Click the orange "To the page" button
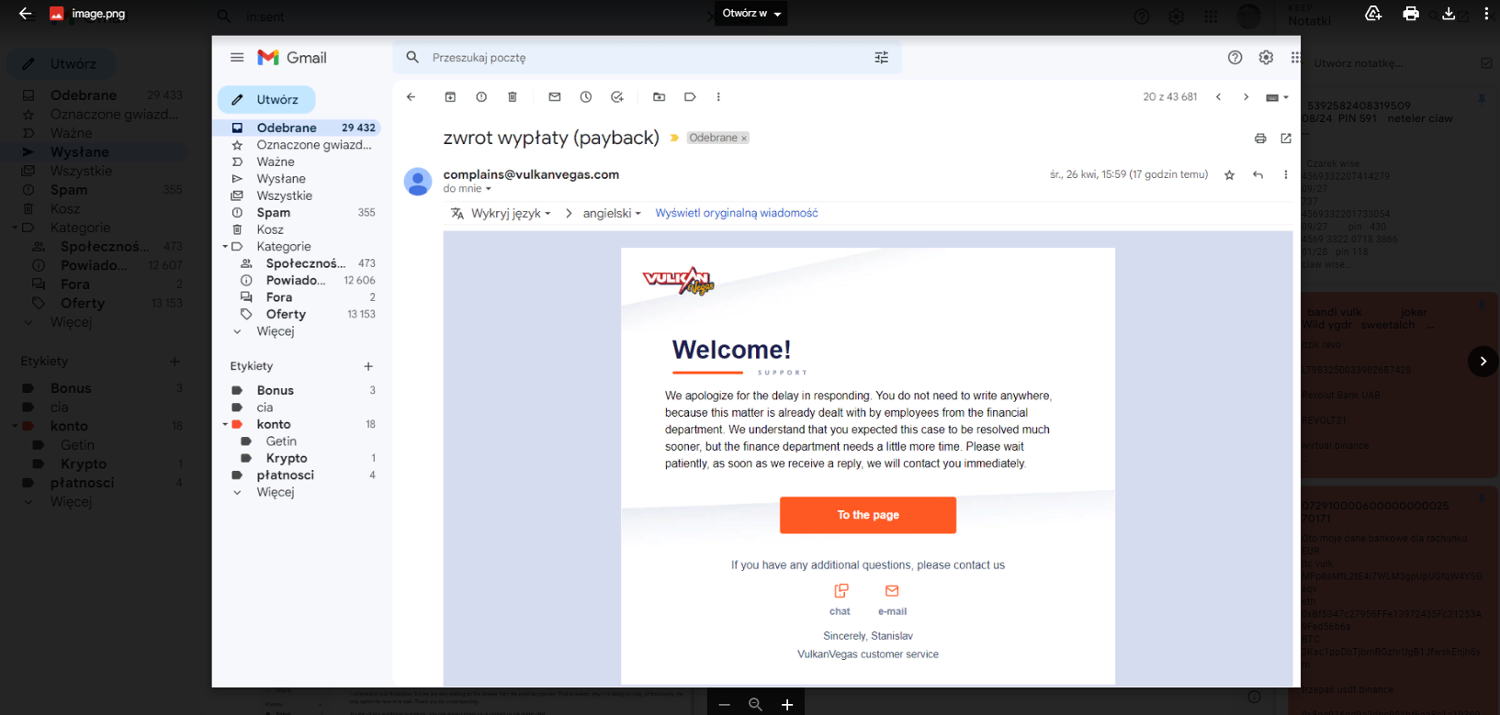 pyautogui.click(x=867, y=515)
